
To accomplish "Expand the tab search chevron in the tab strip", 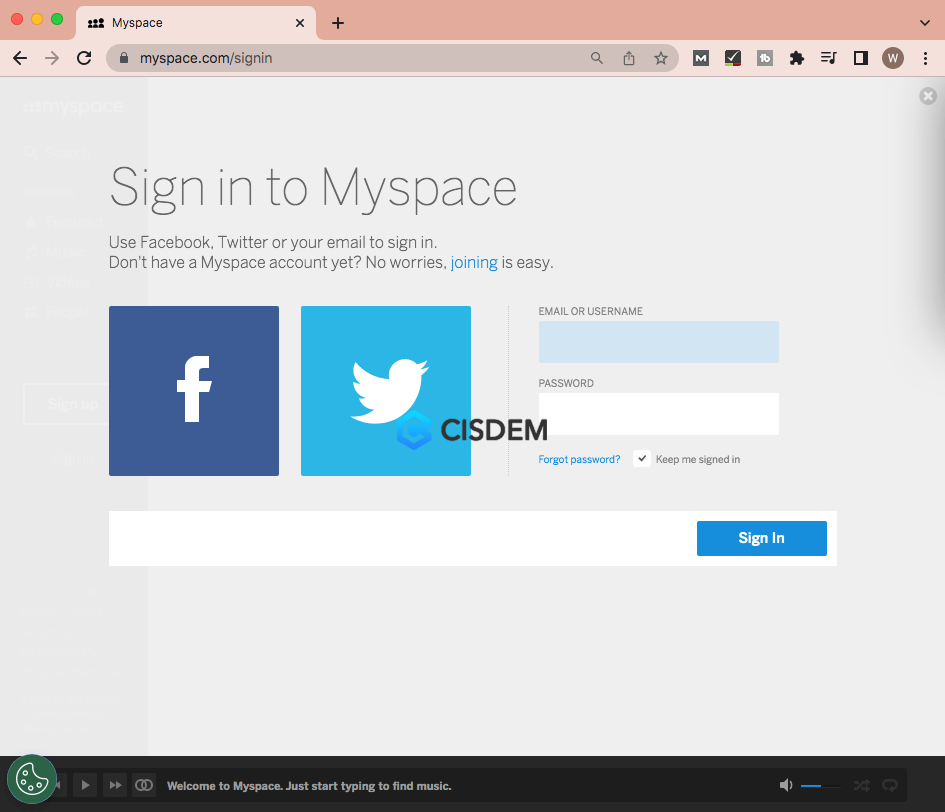I will (x=924, y=22).
